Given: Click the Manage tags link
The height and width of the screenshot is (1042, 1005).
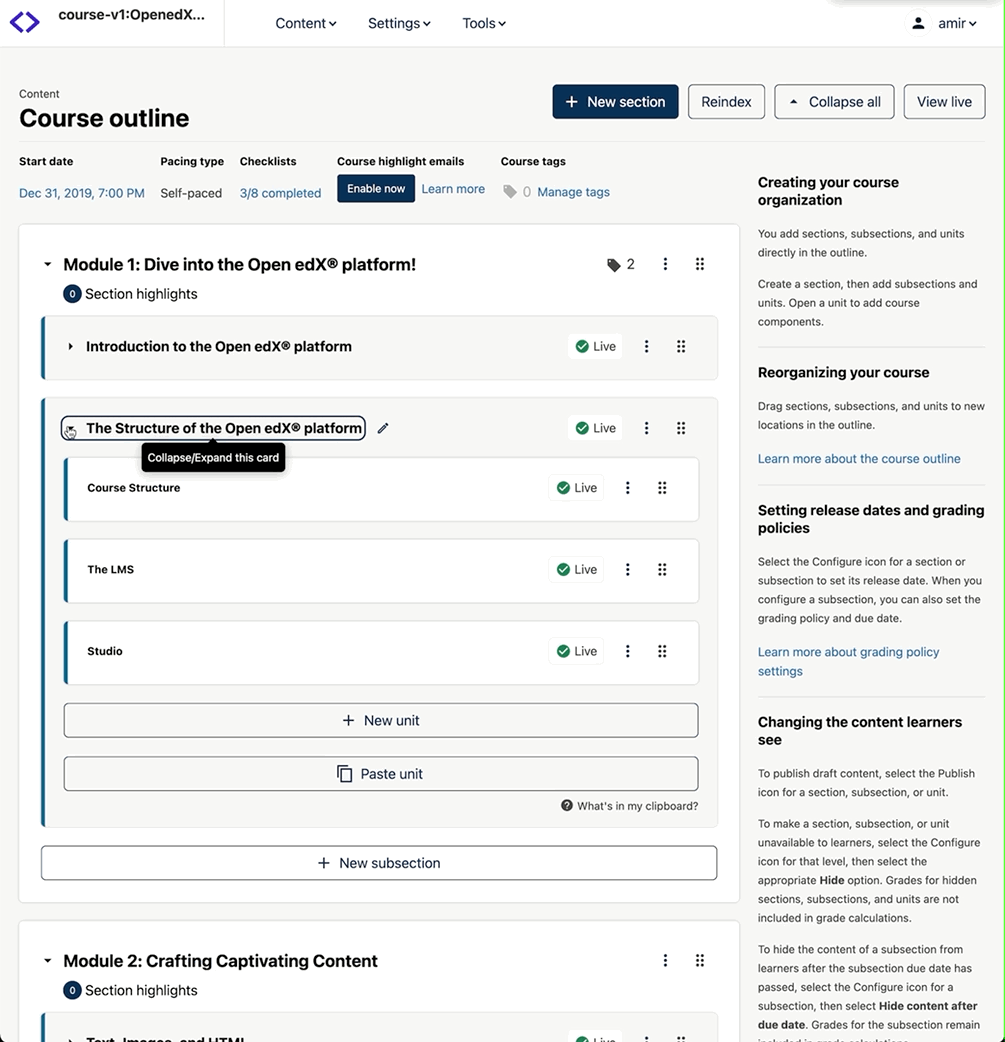Looking at the screenshot, I should (573, 192).
